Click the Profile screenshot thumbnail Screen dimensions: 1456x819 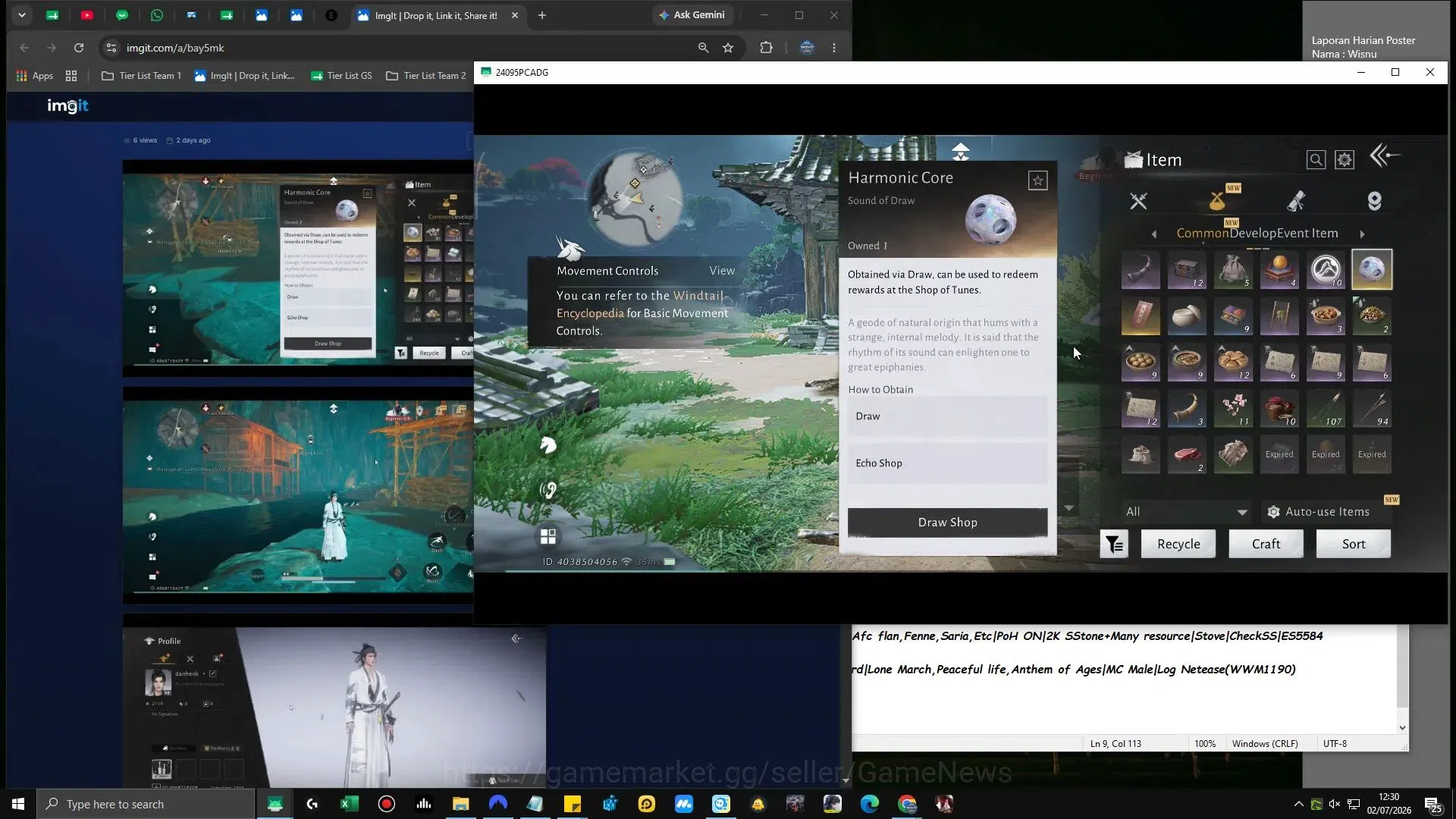coord(334,707)
